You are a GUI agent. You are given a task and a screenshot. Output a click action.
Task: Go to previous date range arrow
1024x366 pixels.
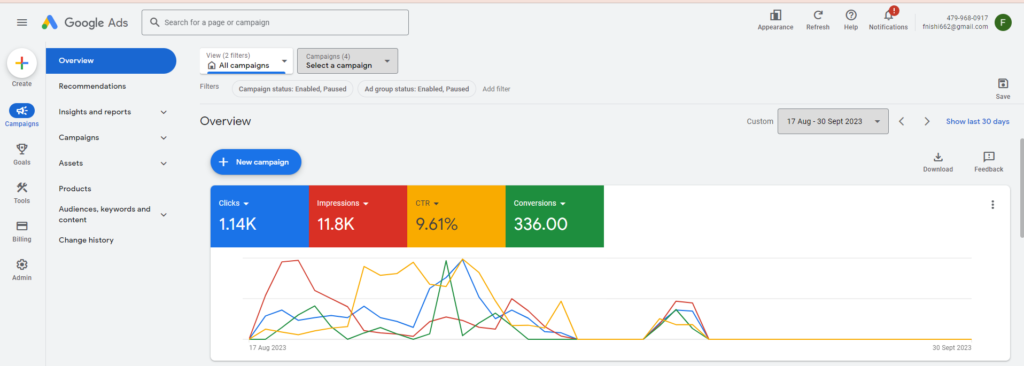(901, 122)
